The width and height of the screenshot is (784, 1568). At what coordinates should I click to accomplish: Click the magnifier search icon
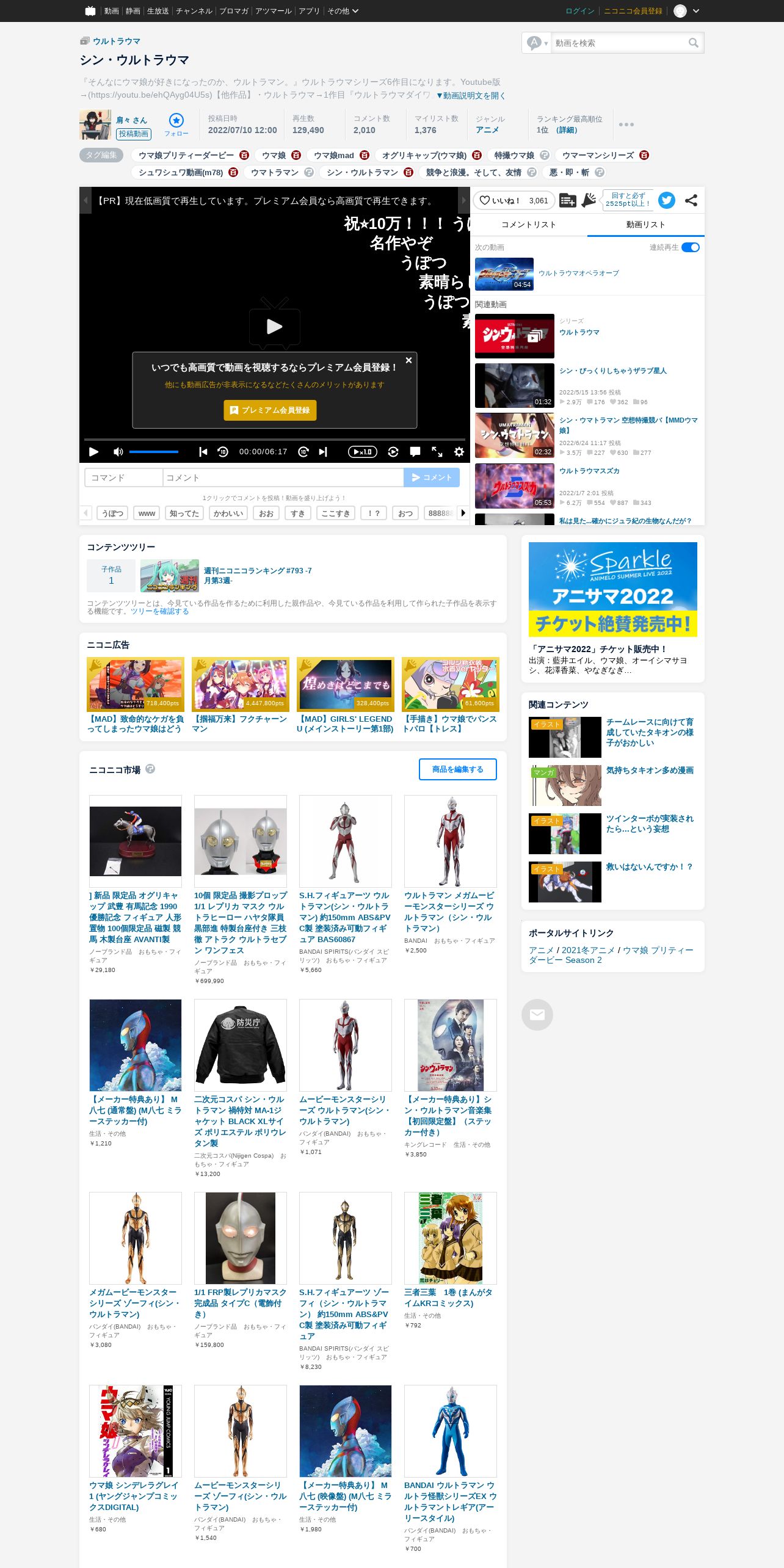click(x=694, y=43)
